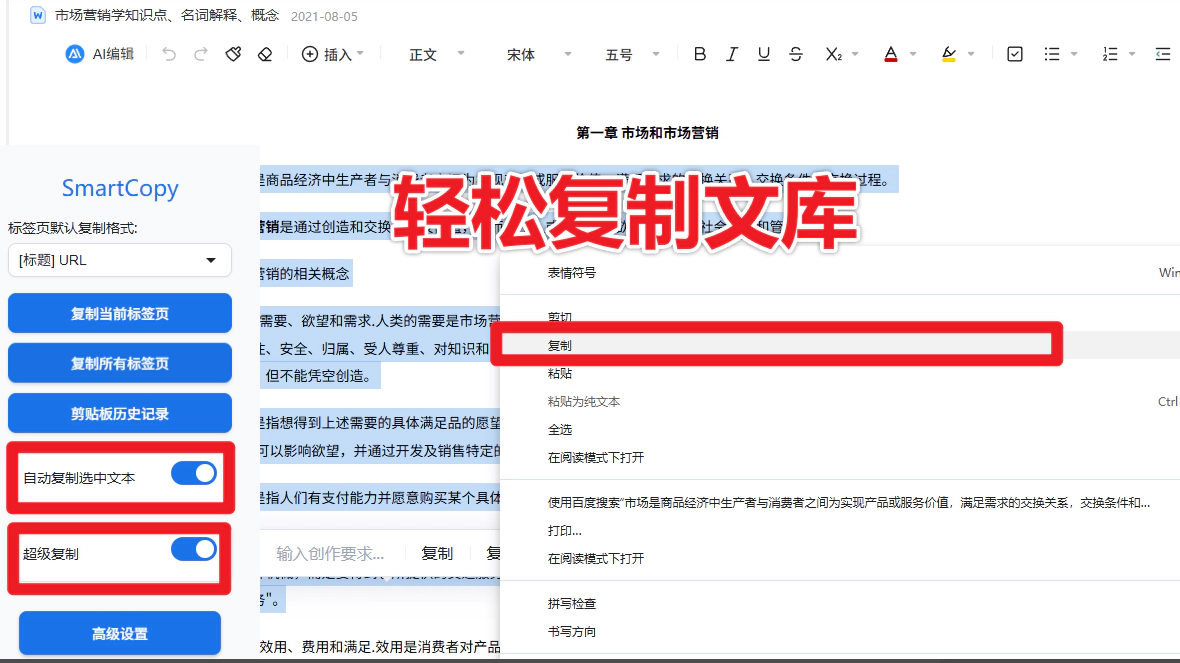Click the Bold formatting icon
This screenshot has height=663, width=1180.
click(700, 54)
